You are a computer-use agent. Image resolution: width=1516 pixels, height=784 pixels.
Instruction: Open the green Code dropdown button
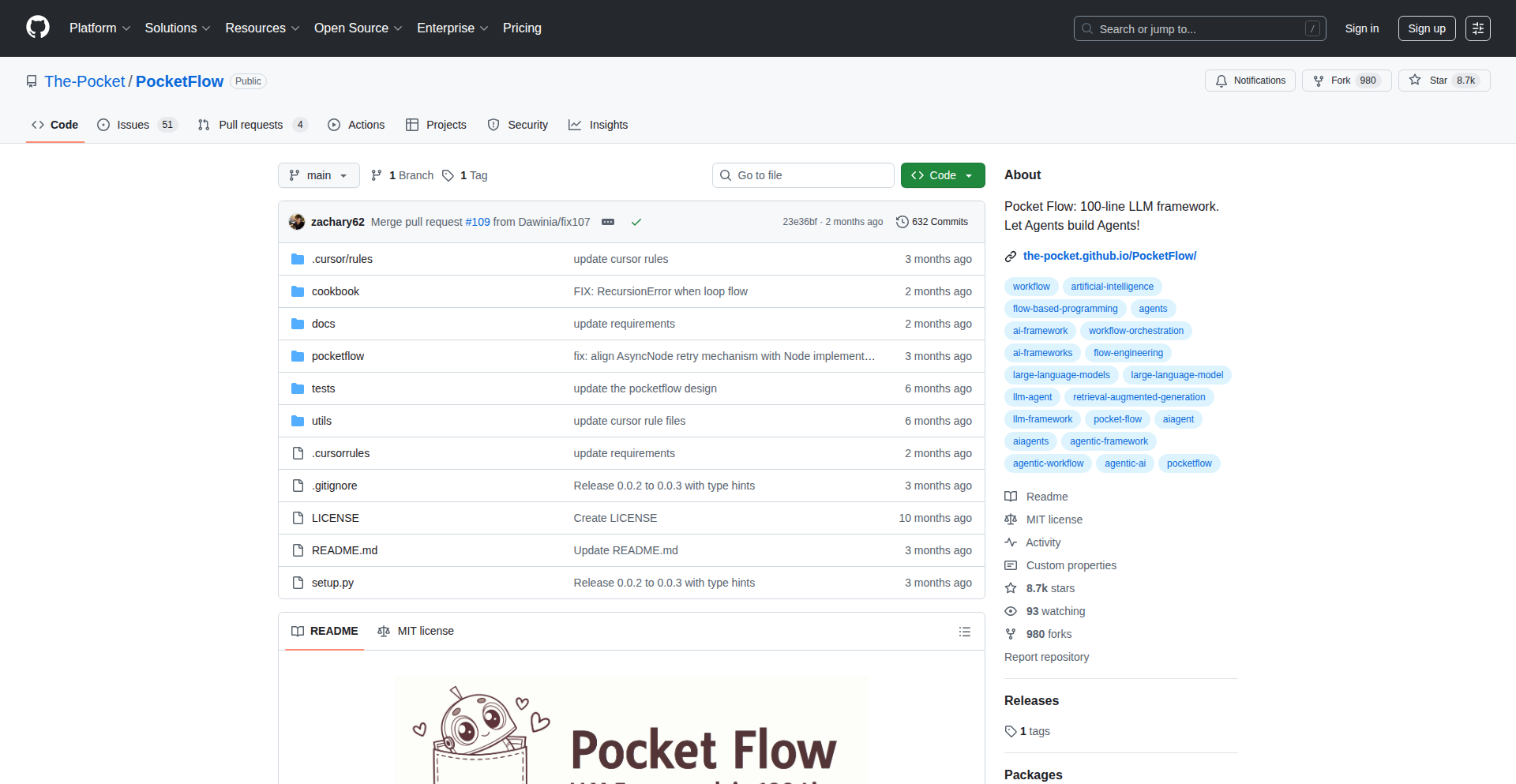click(943, 175)
